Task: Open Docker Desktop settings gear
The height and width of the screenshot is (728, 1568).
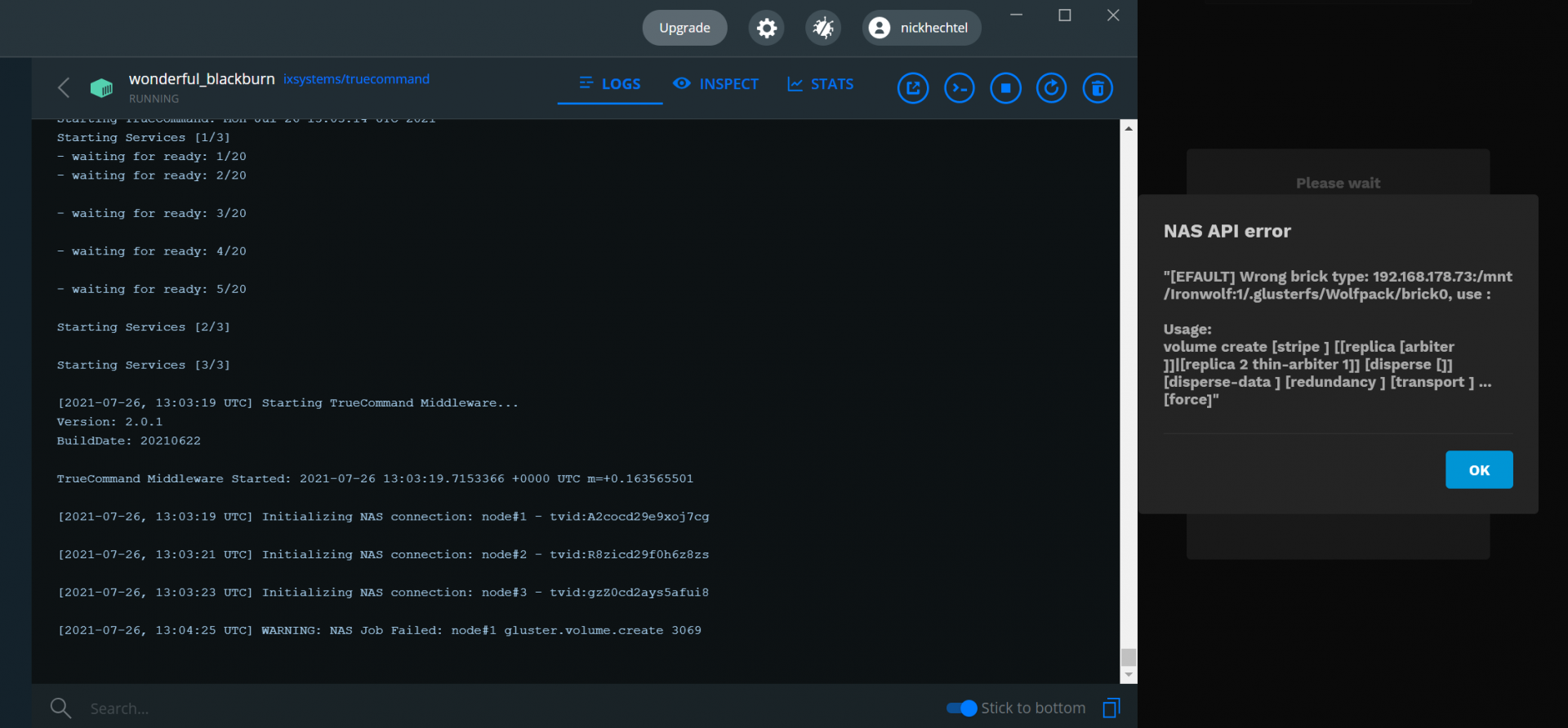Action: pos(766,28)
